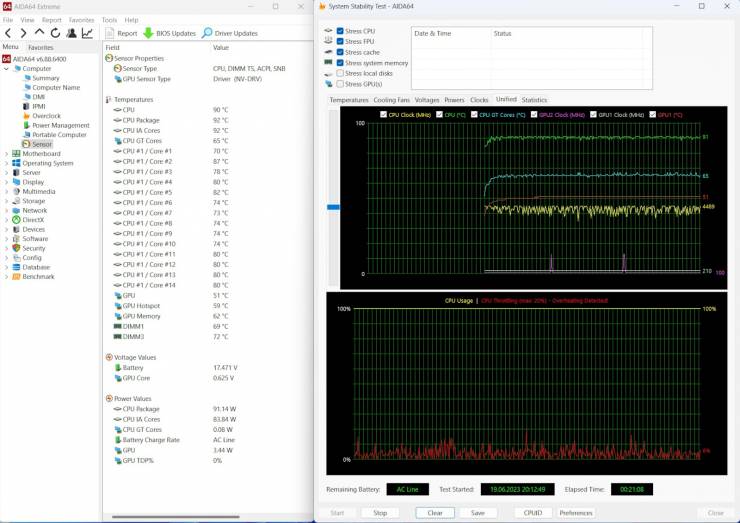Click the DirectX icon in tree
The height and width of the screenshot is (523, 740).
coord(17,219)
